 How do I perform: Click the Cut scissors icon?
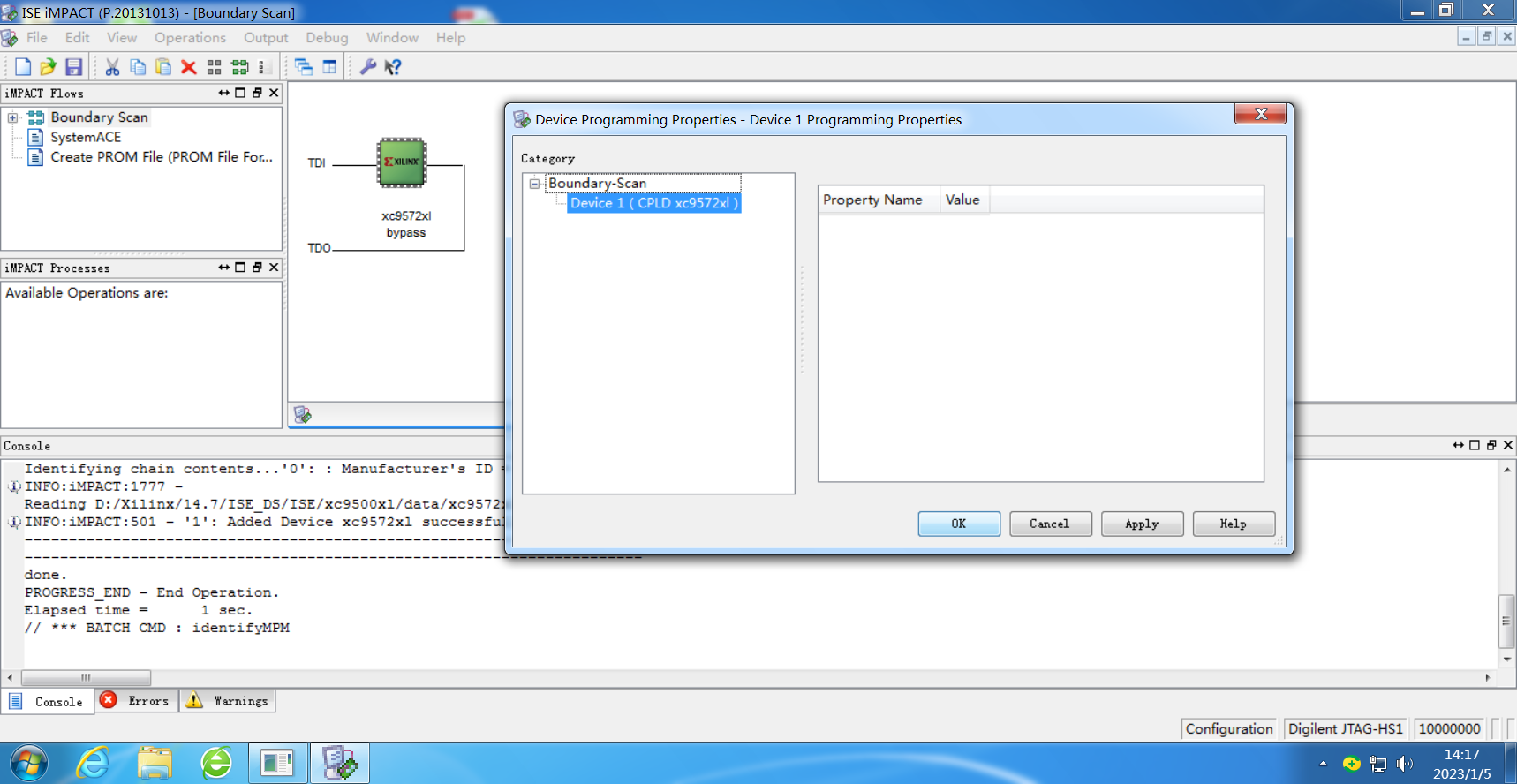pyautogui.click(x=112, y=67)
